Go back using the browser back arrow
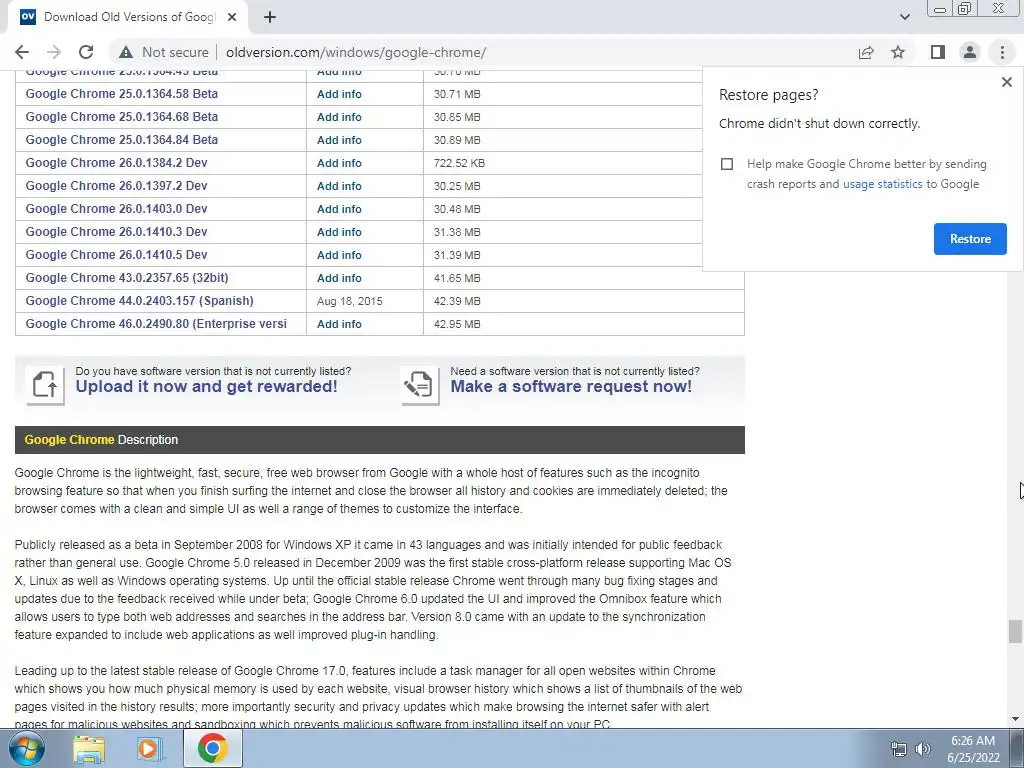Viewport: 1024px width, 768px height. pos(22,52)
